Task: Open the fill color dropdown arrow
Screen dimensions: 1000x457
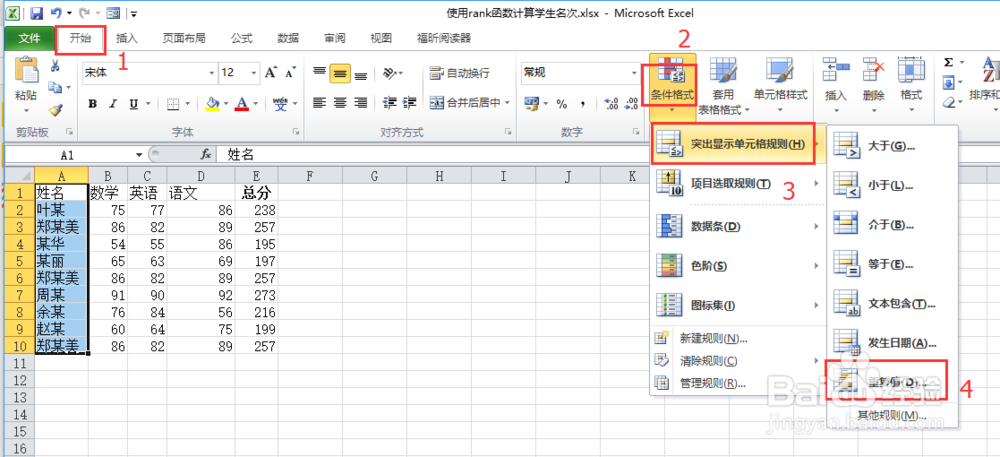Action: coord(226,103)
